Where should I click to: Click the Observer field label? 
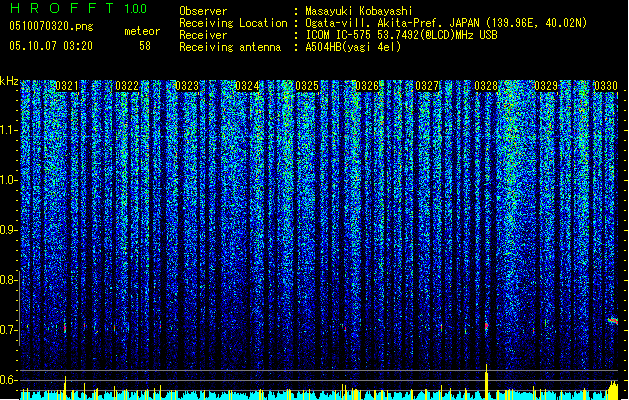pyautogui.click(x=203, y=11)
